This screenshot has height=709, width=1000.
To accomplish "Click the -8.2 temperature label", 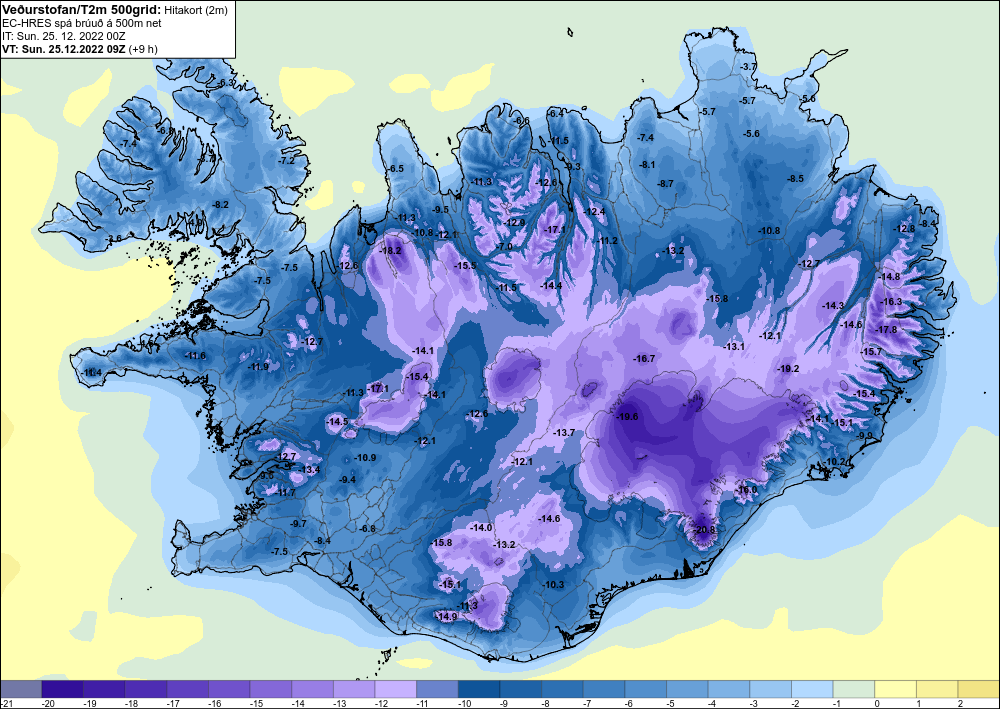I will click(219, 205).
